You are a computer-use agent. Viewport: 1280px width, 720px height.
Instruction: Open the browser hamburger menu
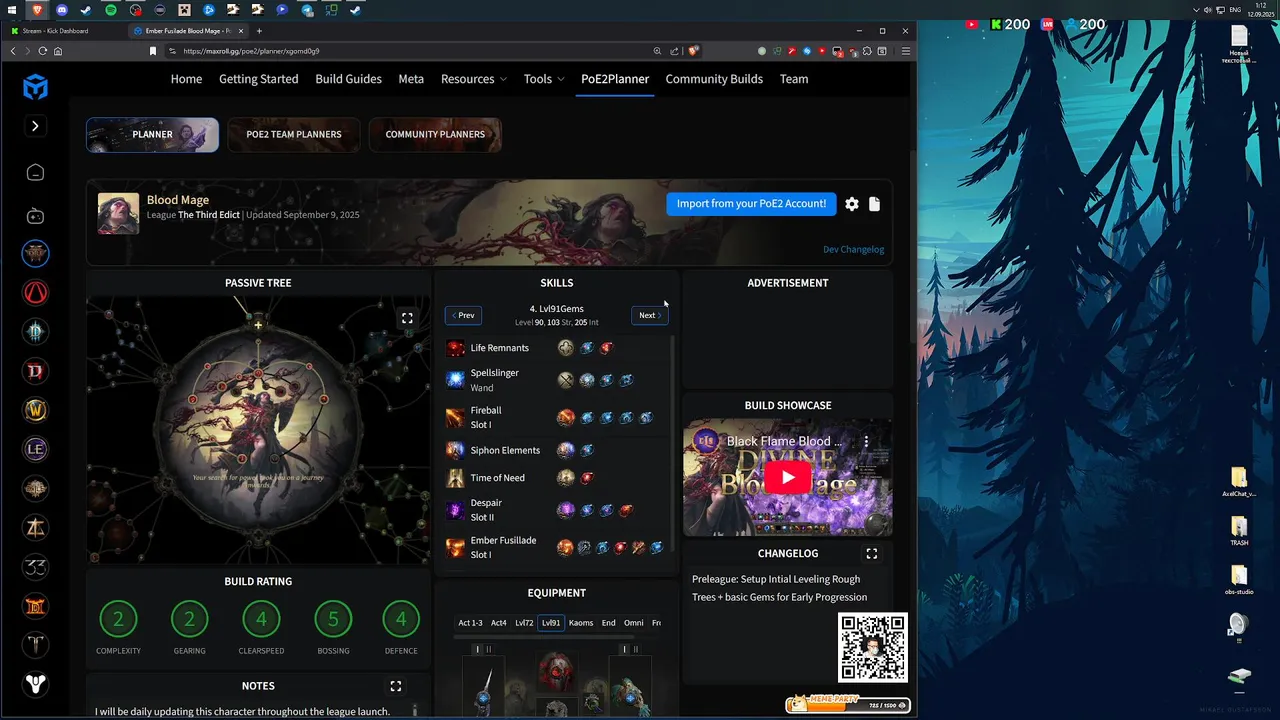tap(905, 51)
